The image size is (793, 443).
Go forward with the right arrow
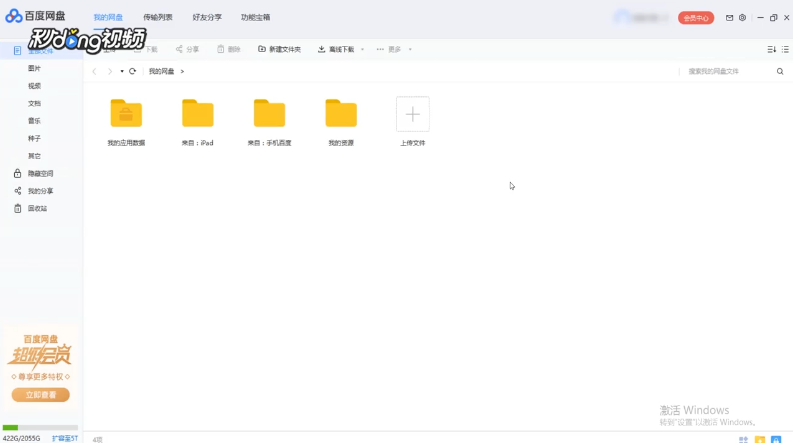click(x=110, y=71)
